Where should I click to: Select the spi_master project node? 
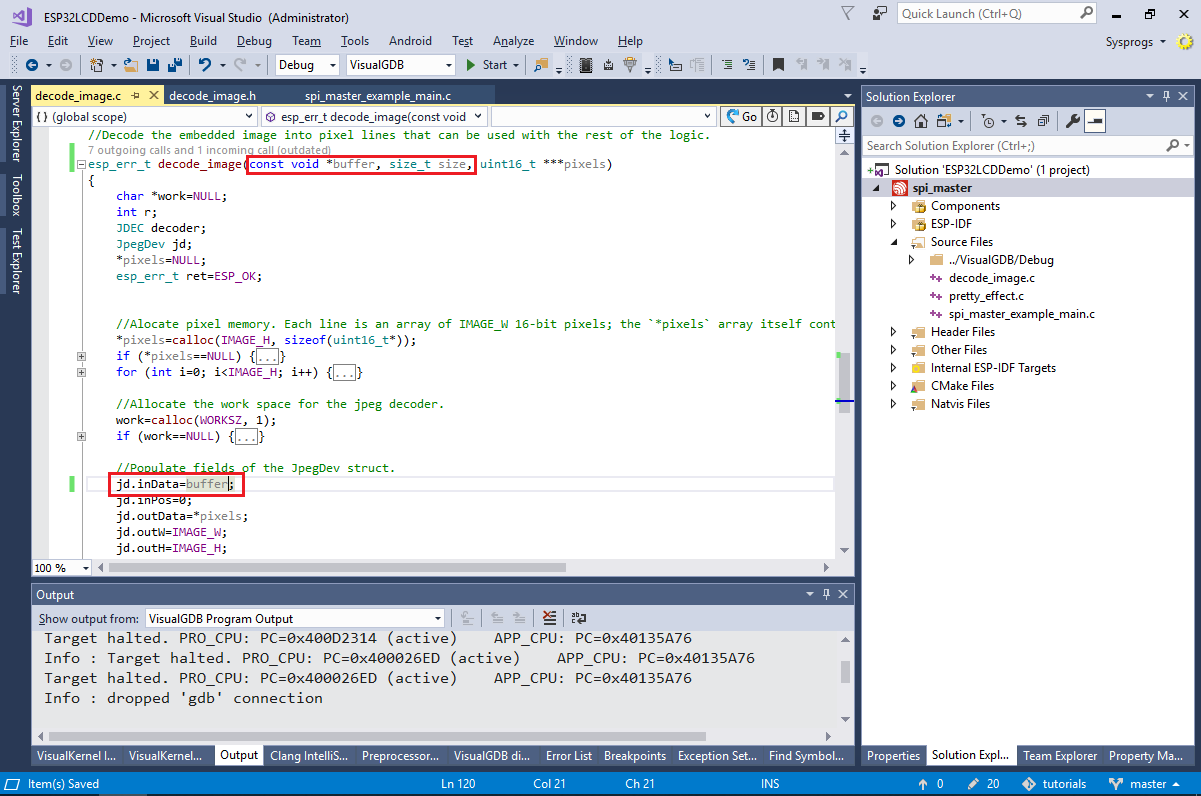click(941, 188)
